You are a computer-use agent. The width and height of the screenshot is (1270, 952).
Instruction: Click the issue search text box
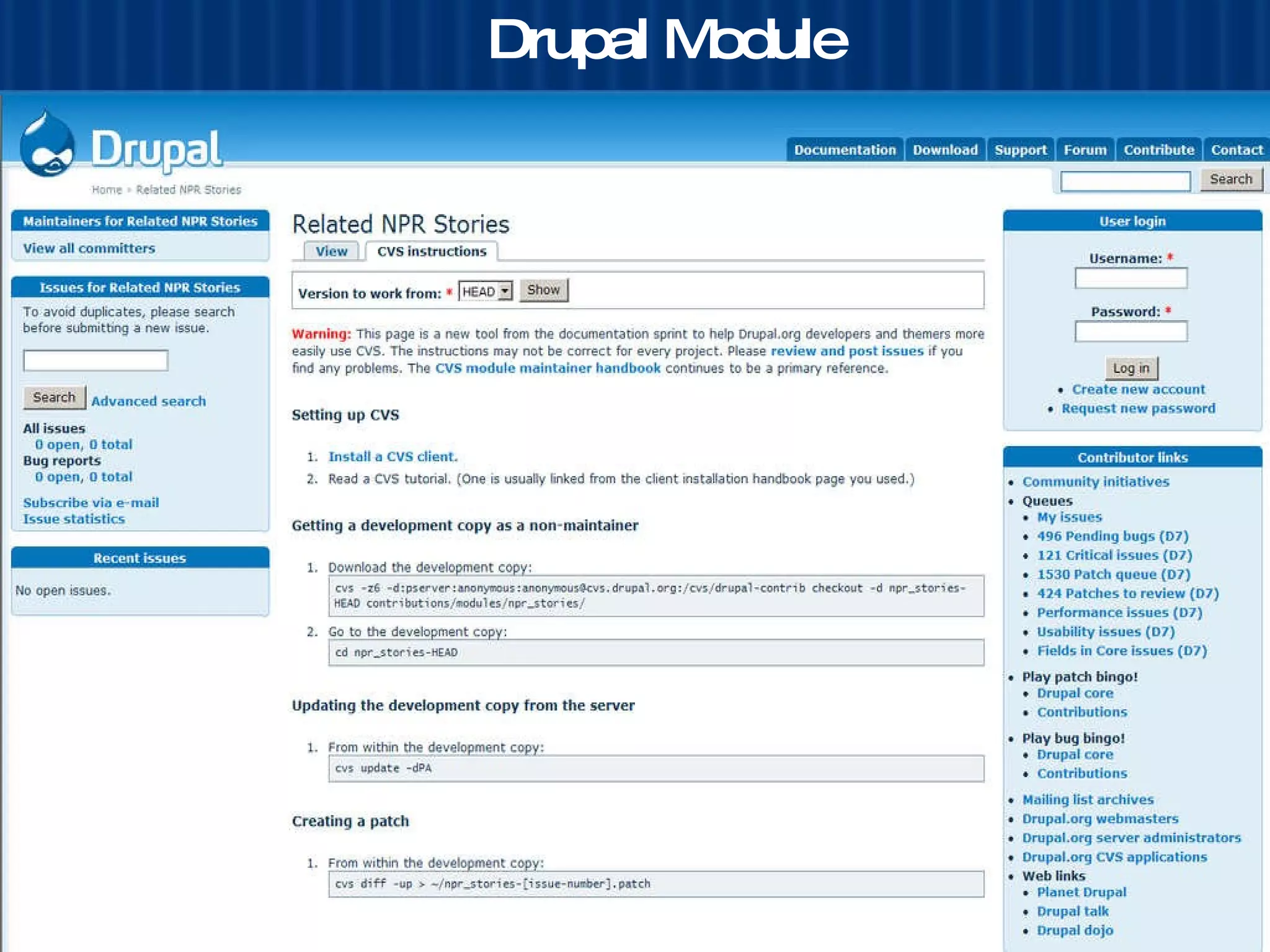pos(95,361)
